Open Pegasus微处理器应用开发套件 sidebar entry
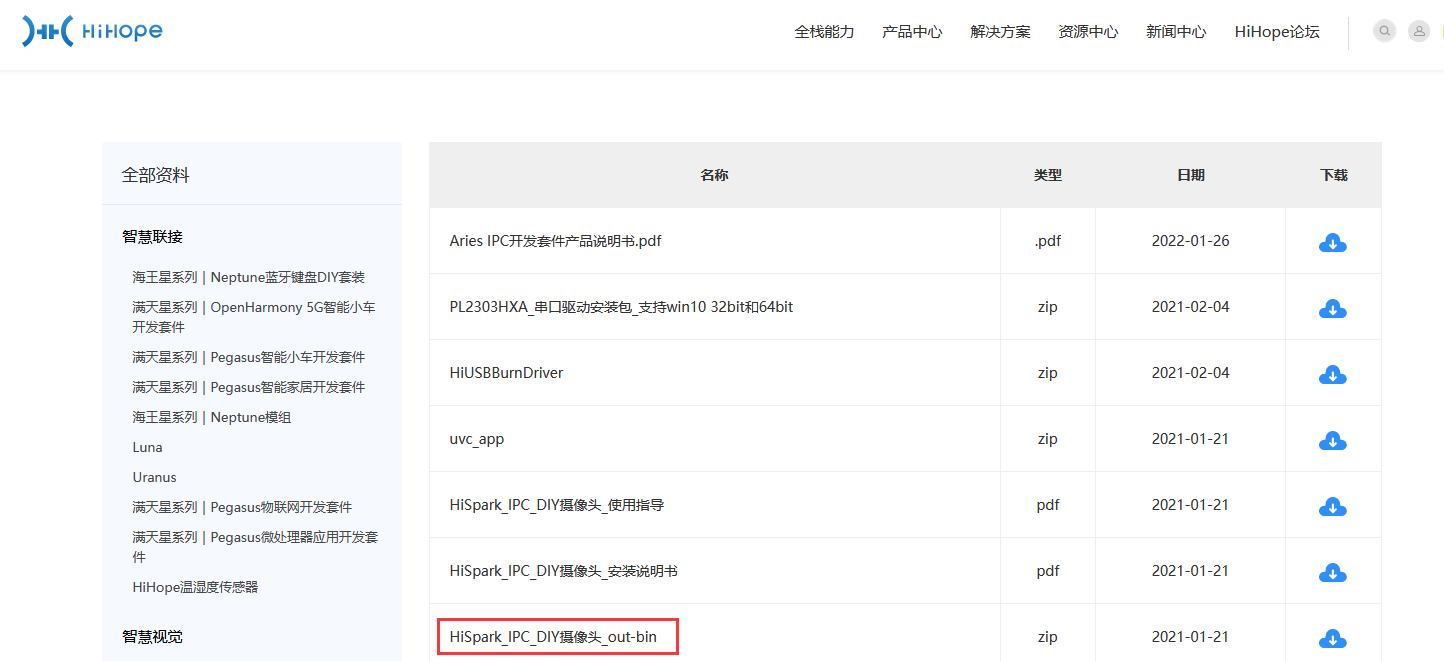The image size is (1444, 661). tap(255, 547)
